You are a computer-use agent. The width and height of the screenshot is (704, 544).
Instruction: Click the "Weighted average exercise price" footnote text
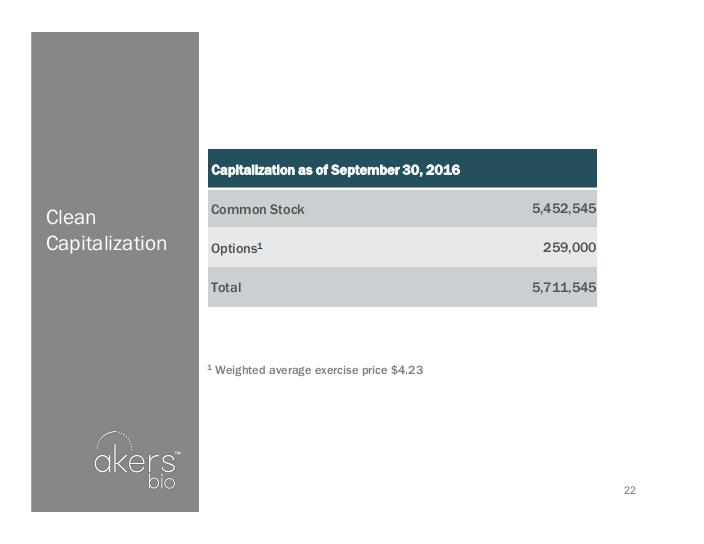pyautogui.click(x=301, y=370)
